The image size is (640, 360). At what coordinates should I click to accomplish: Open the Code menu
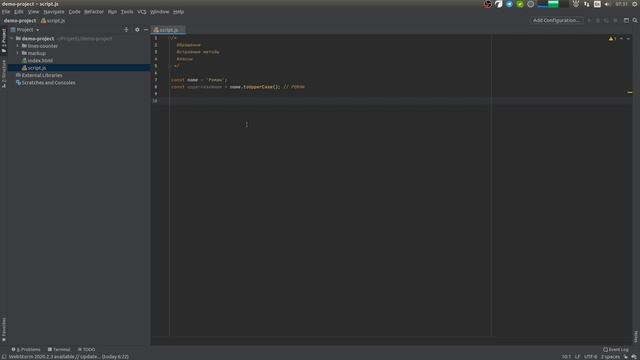tap(74, 12)
